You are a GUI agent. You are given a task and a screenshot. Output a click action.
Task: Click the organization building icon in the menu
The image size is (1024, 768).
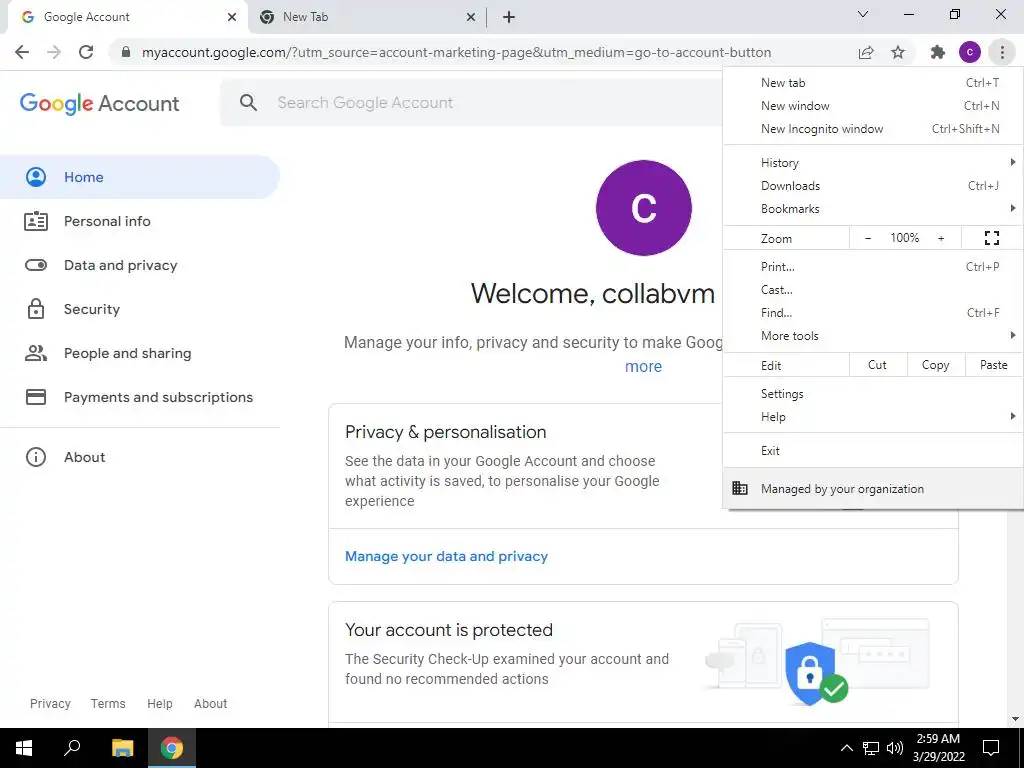tap(739, 488)
